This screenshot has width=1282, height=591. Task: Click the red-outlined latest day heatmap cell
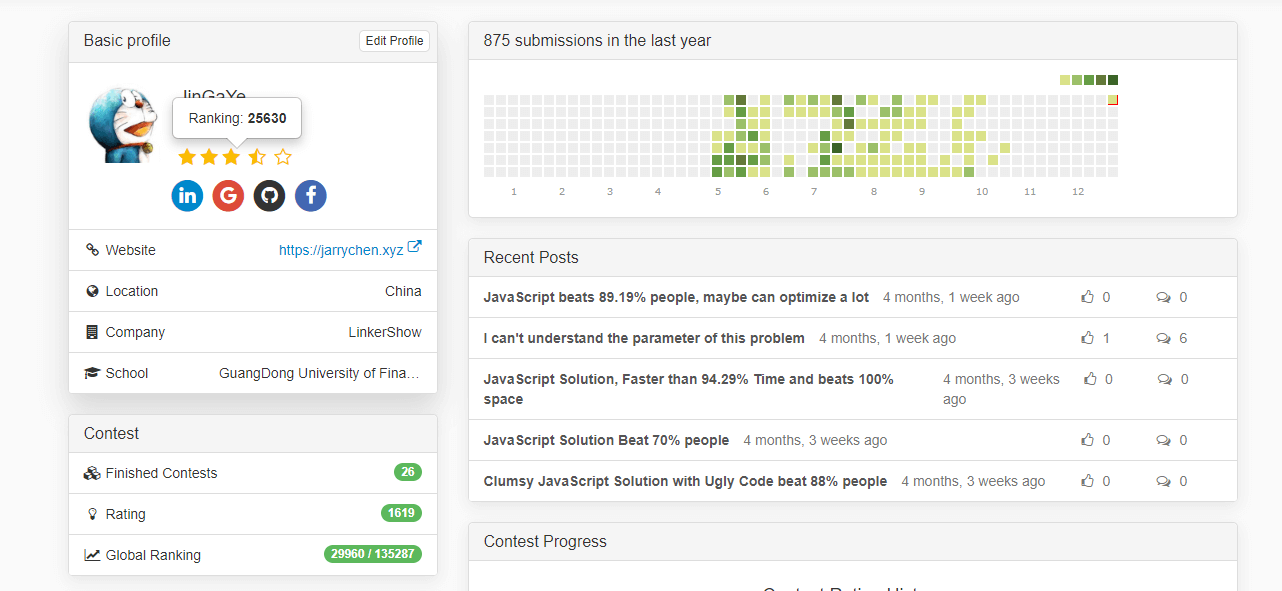[x=1113, y=100]
